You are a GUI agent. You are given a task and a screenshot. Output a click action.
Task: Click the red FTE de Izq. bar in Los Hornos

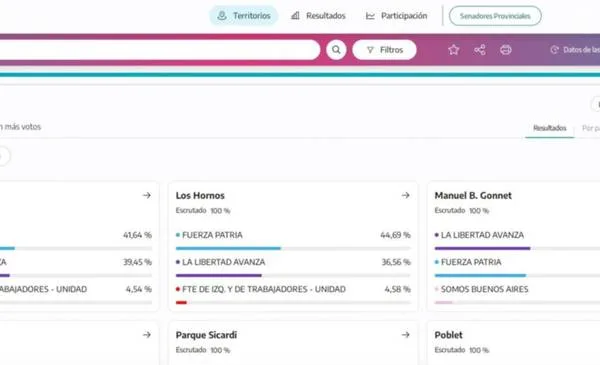pyautogui.click(x=181, y=303)
